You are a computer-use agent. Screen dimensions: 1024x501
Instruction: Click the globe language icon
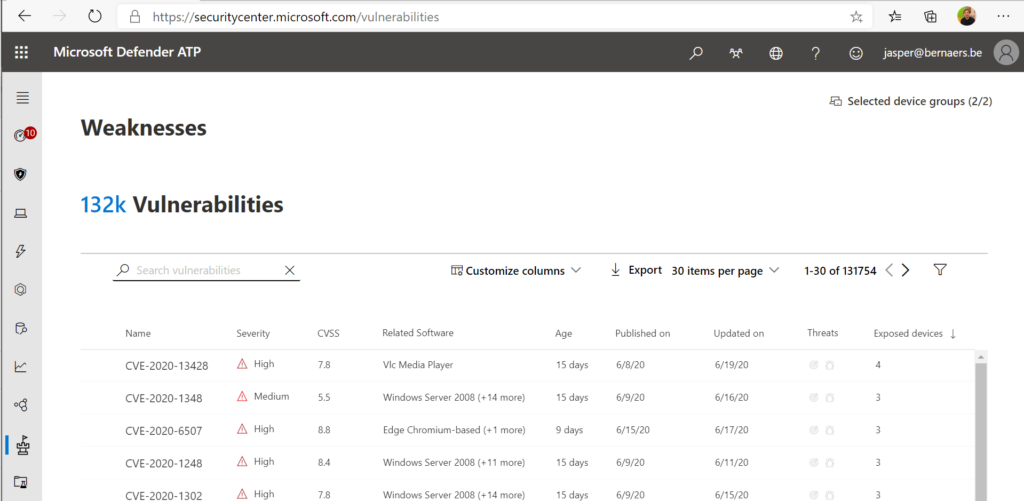pos(776,54)
